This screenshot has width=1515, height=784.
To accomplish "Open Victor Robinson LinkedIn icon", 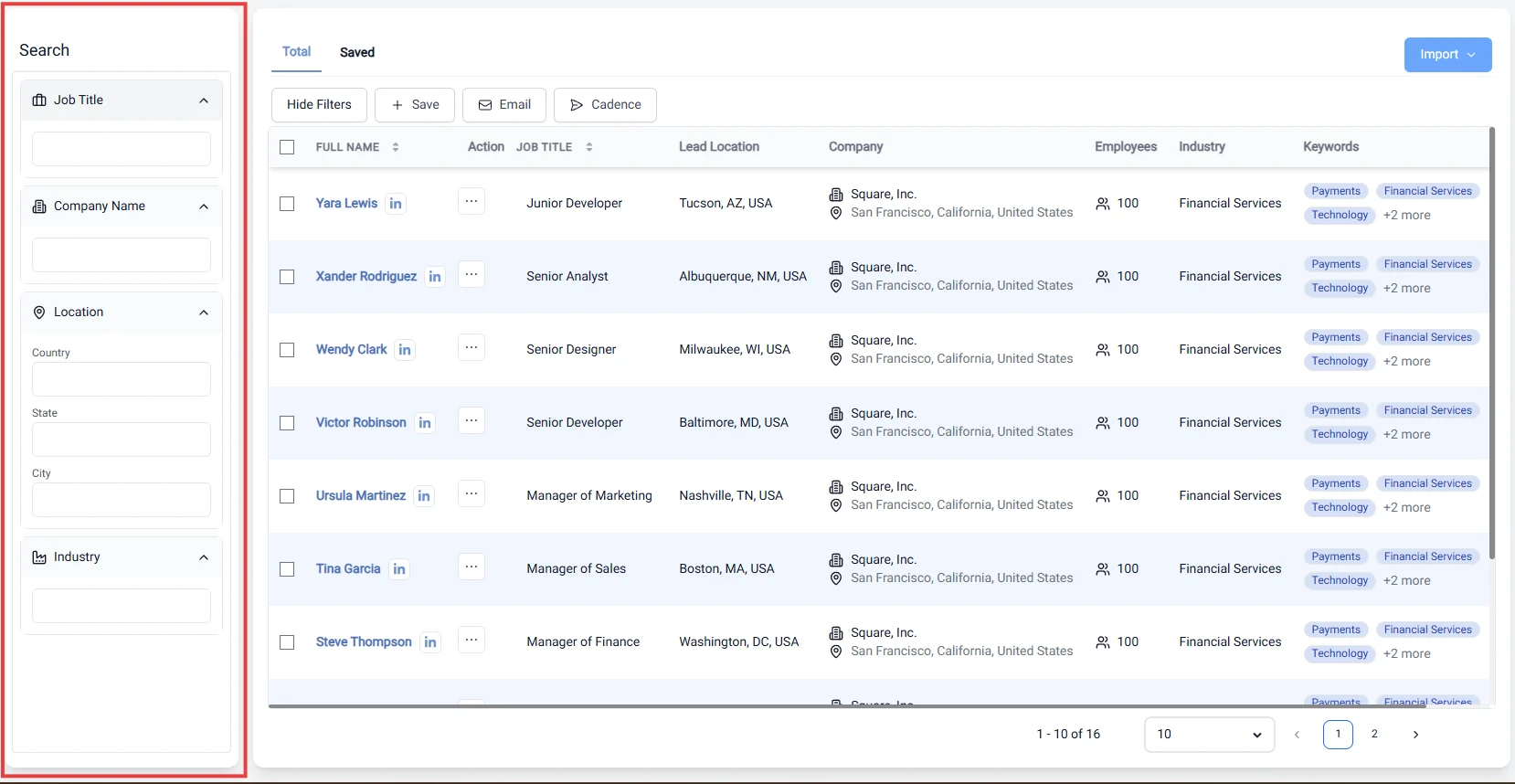I will coord(425,423).
